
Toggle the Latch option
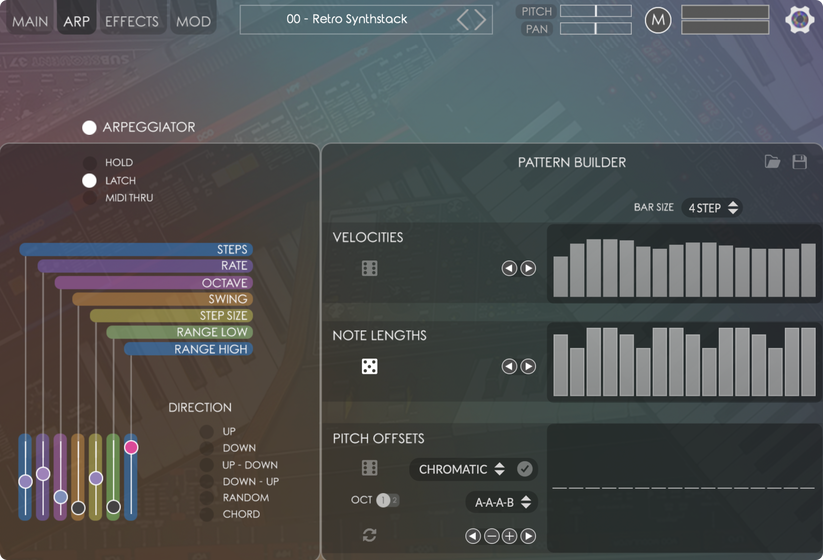pyautogui.click(x=90, y=180)
